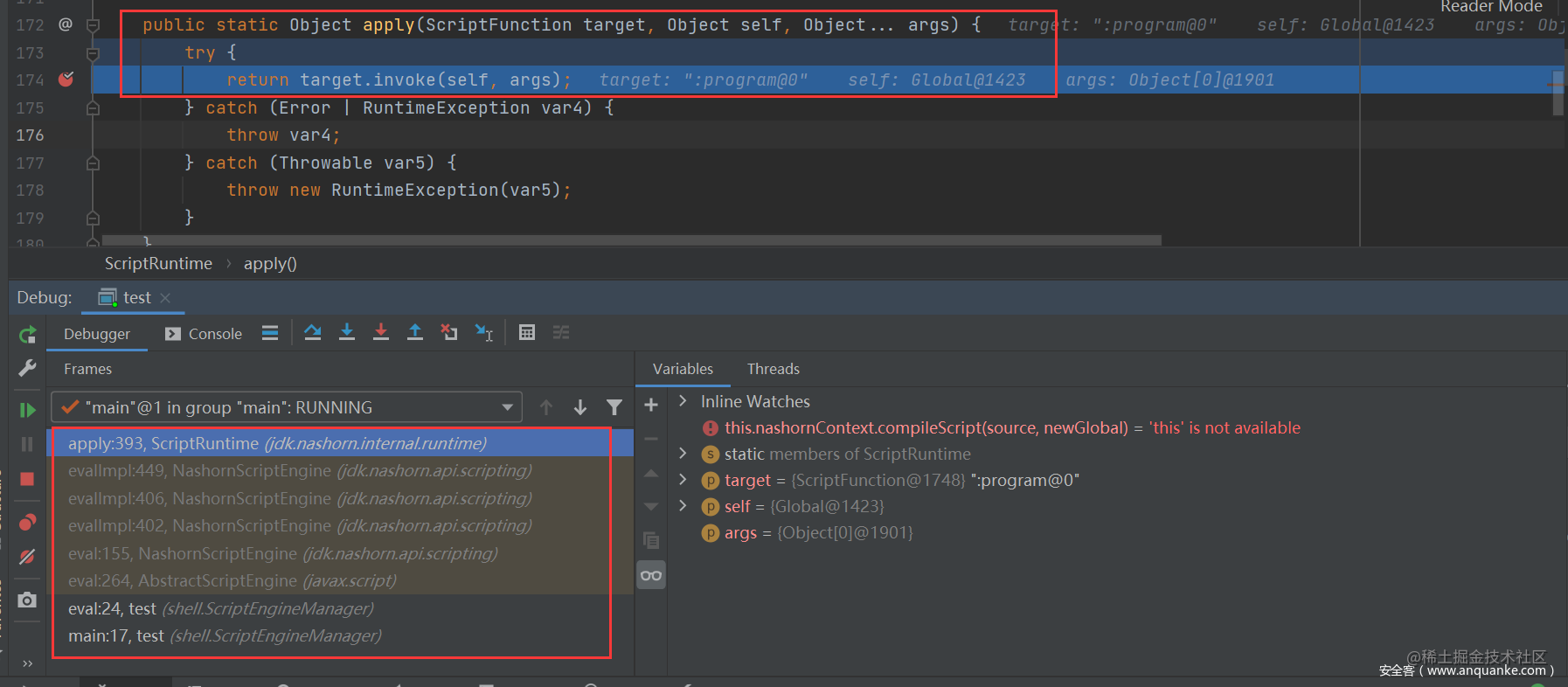Image resolution: width=1568 pixels, height=687 pixels.
Task: Click the Rerun test debug icon
Action: click(x=28, y=334)
